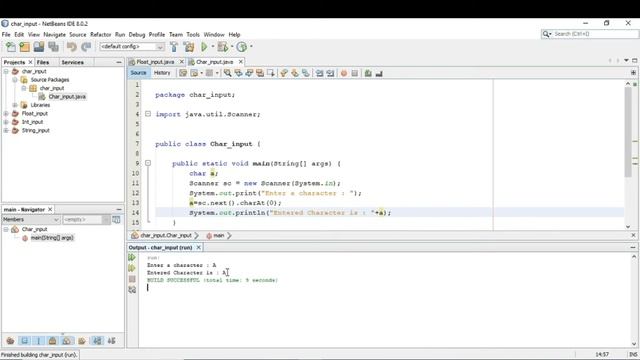Click the Search (Ctrl+I) field

tap(595, 34)
